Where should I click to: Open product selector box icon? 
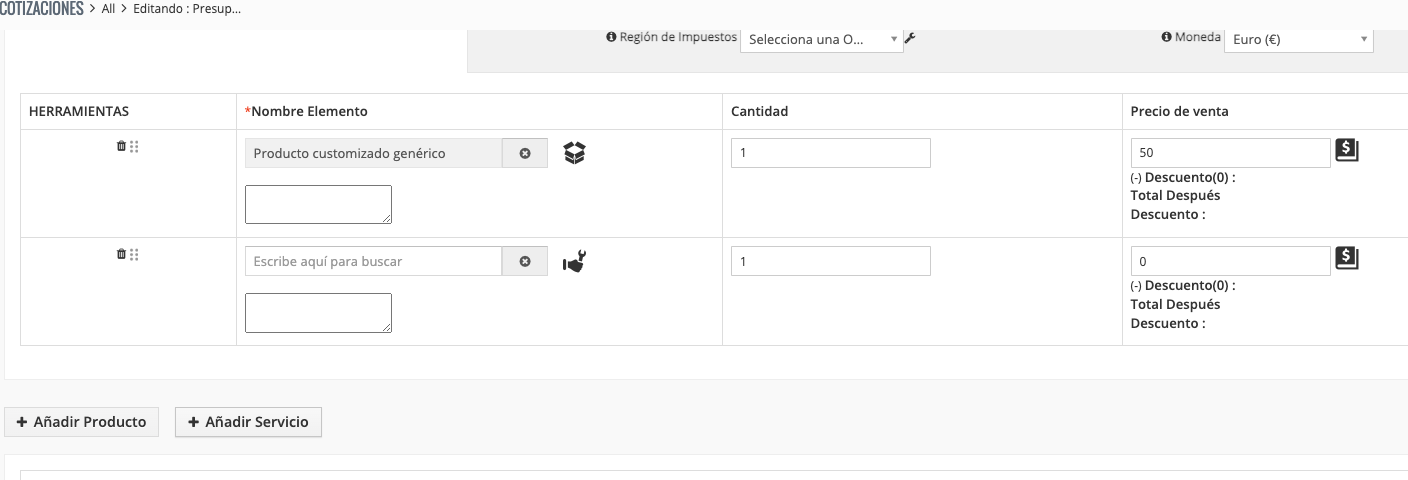(x=574, y=153)
